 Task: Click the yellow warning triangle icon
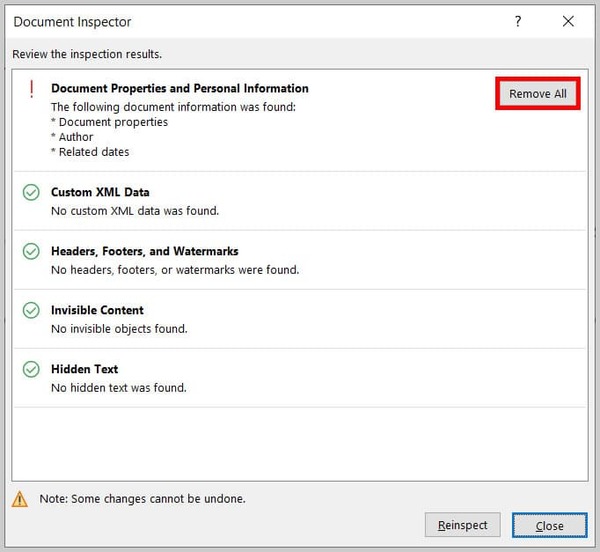tap(20, 499)
